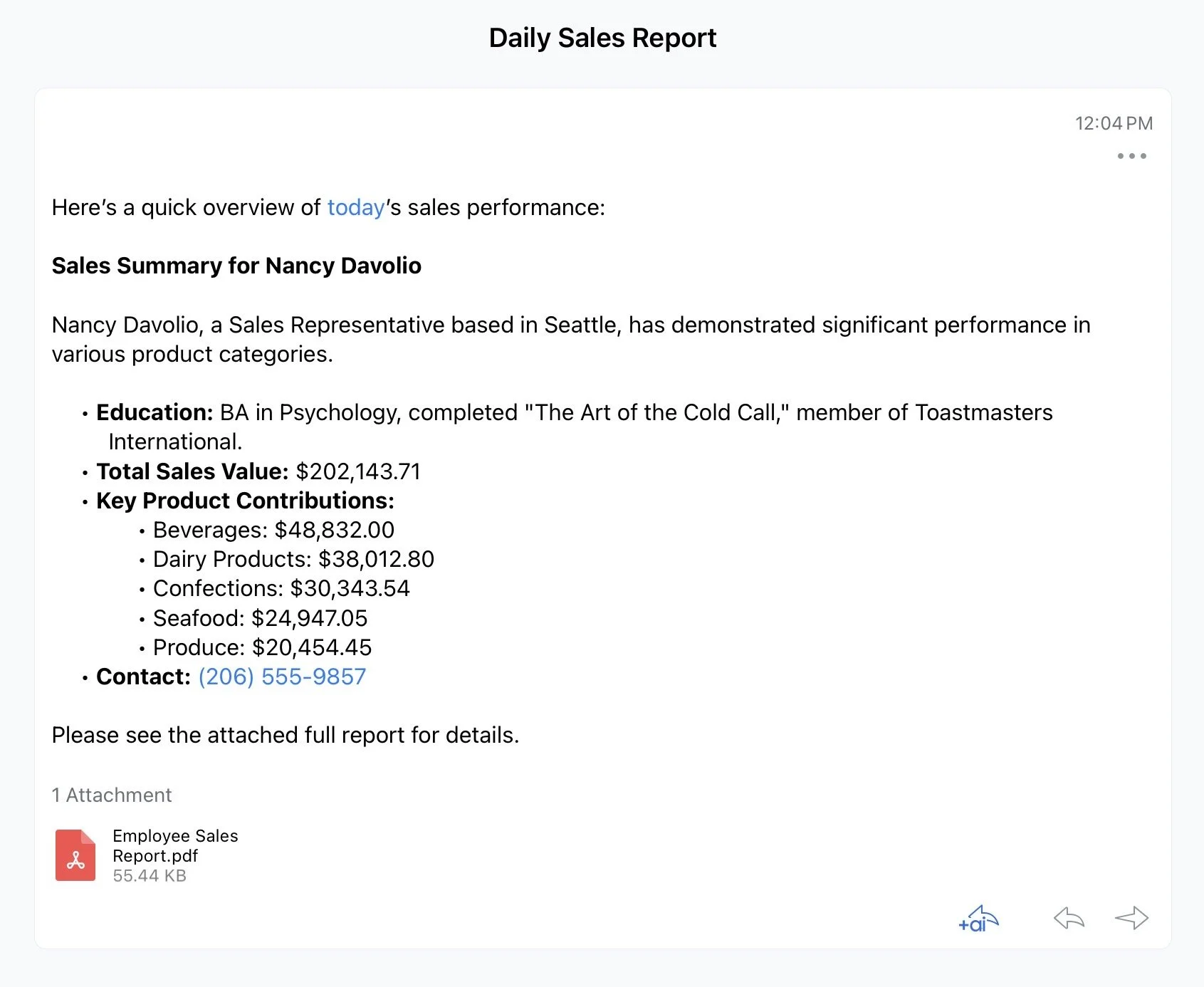Click the 'today' date link
Screen dimensions: 1204x987
coord(356,207)
